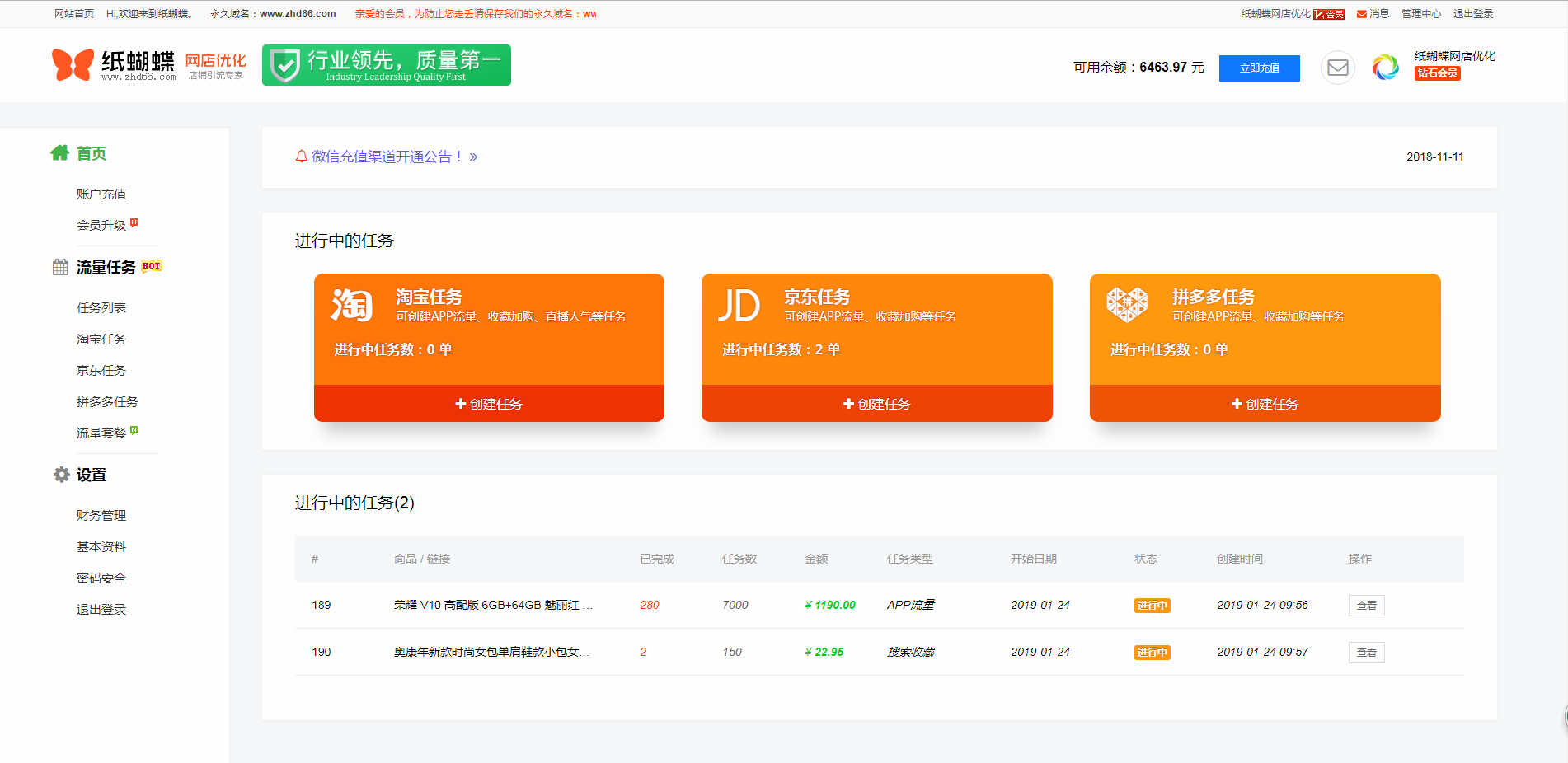The height and width of the screenshot is (763, 1568).
Task: Click the gear icon beside 设置
Action: tap(61, 475)
